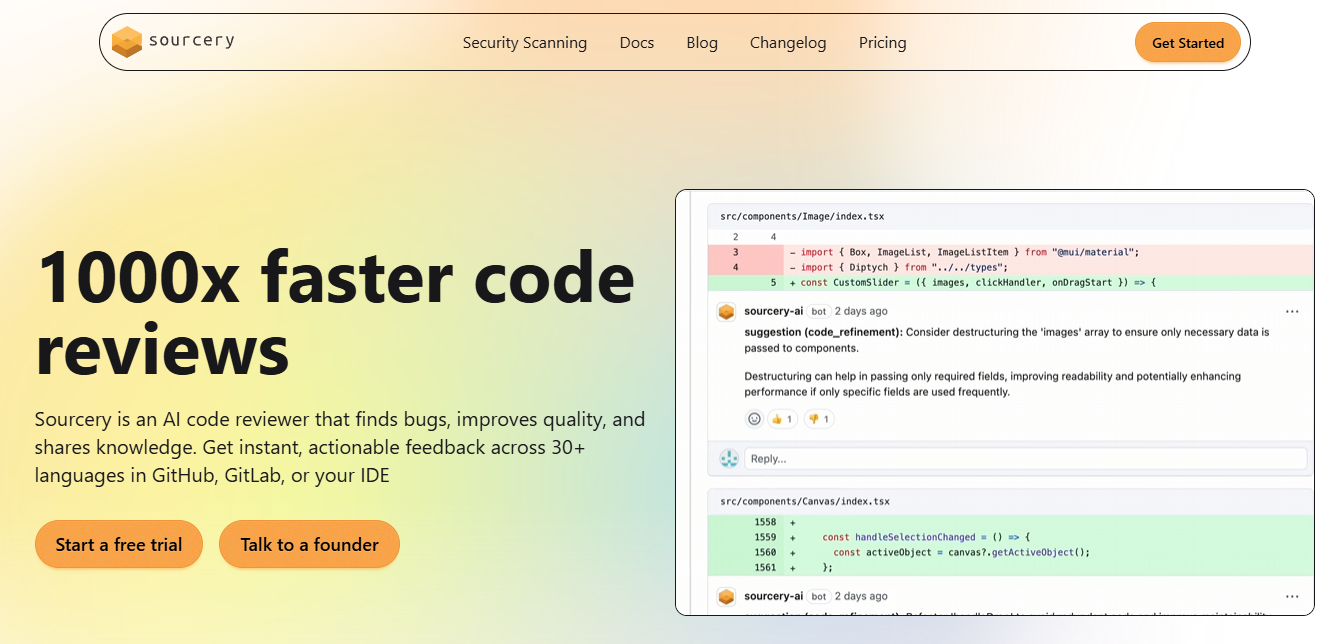This screenshot has width=1343, height=644.
Task: Open the Security Scanning page
Action: [x=524, y=43]
